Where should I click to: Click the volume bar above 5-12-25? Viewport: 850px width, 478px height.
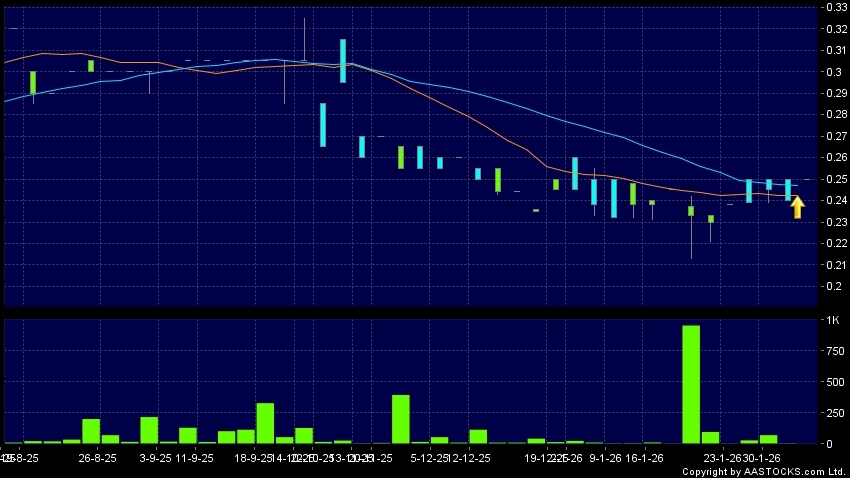[401, 419]
